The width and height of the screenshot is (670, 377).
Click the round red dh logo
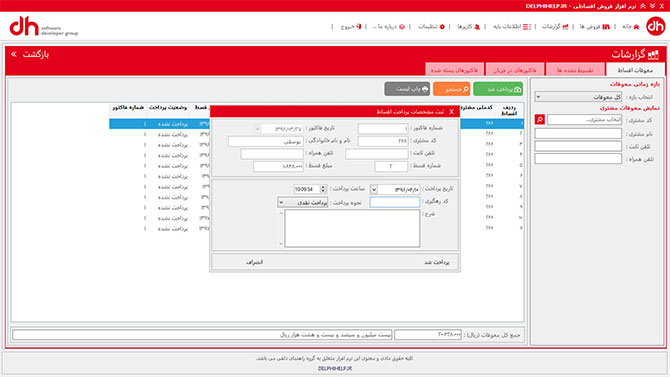coord(655,26)
